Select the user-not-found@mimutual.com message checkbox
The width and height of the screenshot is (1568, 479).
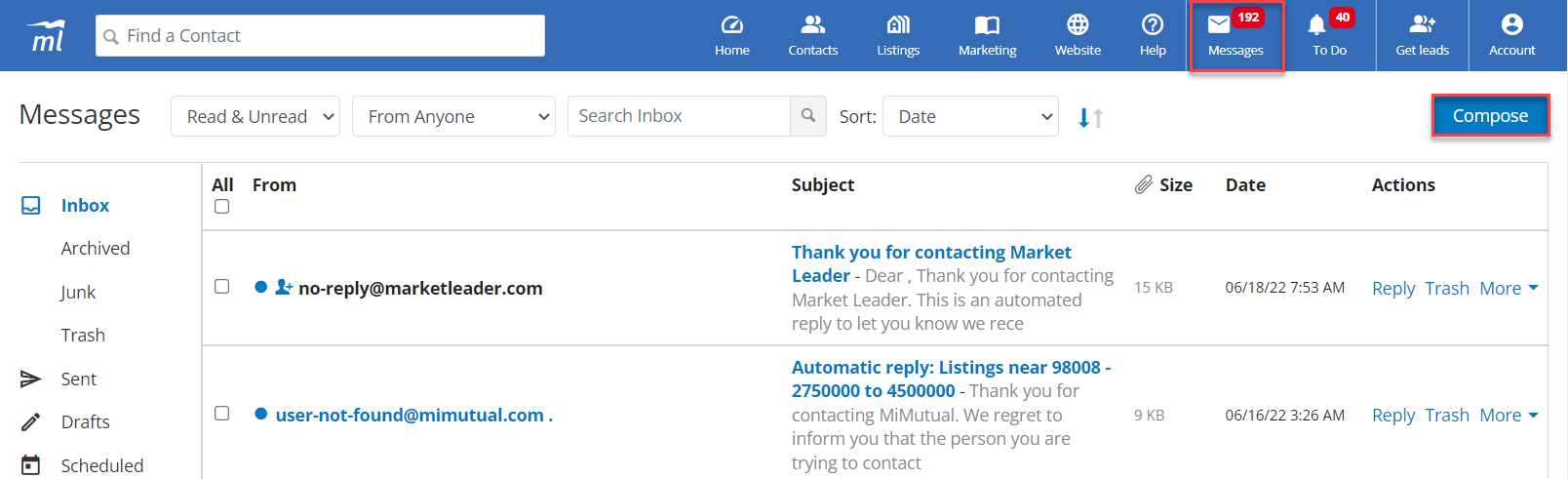coord(222,414)
